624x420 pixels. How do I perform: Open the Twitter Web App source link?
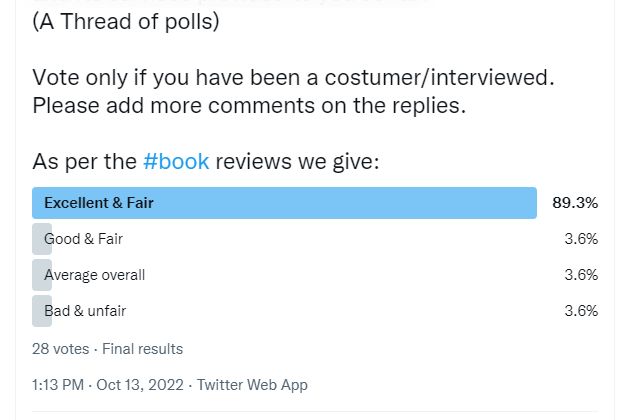coord(252,385)
